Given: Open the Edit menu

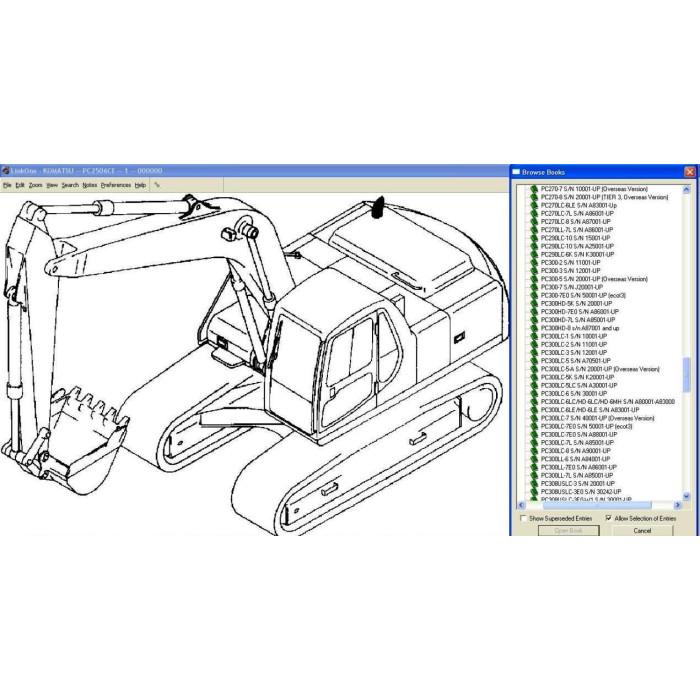Looking at the screenshot, I should pos(20,185).
